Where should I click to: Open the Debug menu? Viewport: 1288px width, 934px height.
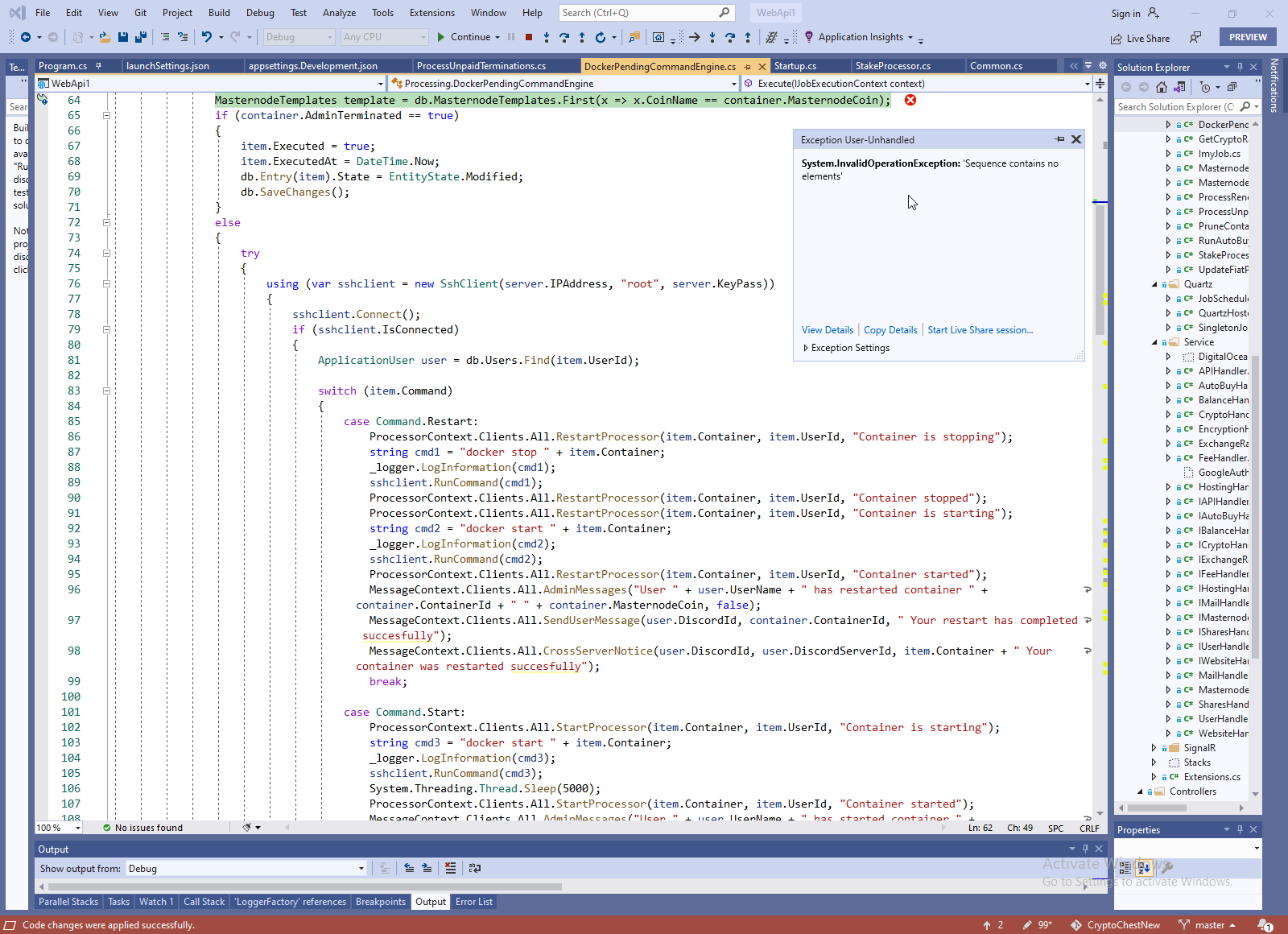pyautogui.click(x=259, y=13)
